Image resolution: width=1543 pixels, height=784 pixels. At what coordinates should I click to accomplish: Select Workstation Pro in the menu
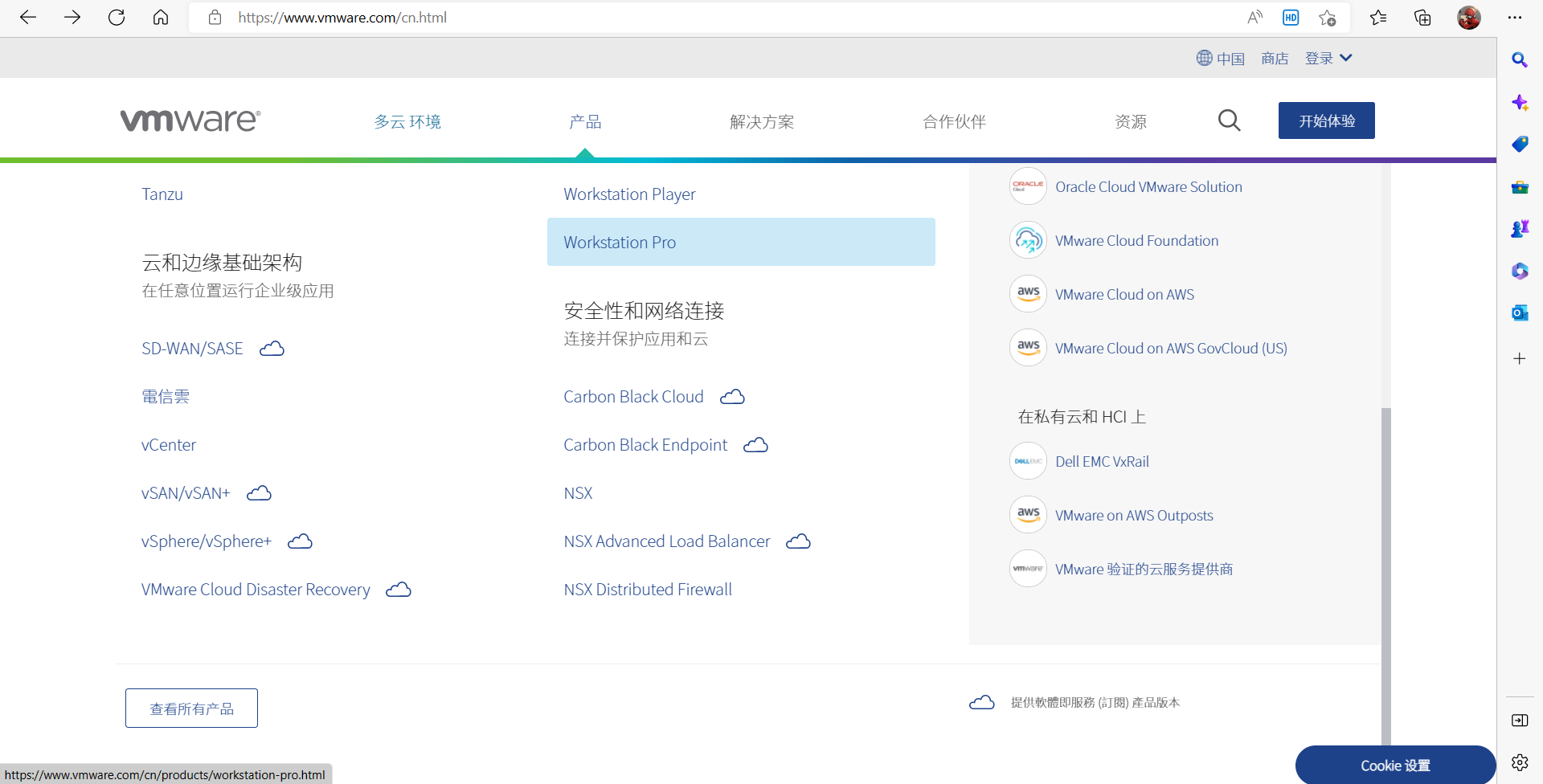click(x=741, y=242)
